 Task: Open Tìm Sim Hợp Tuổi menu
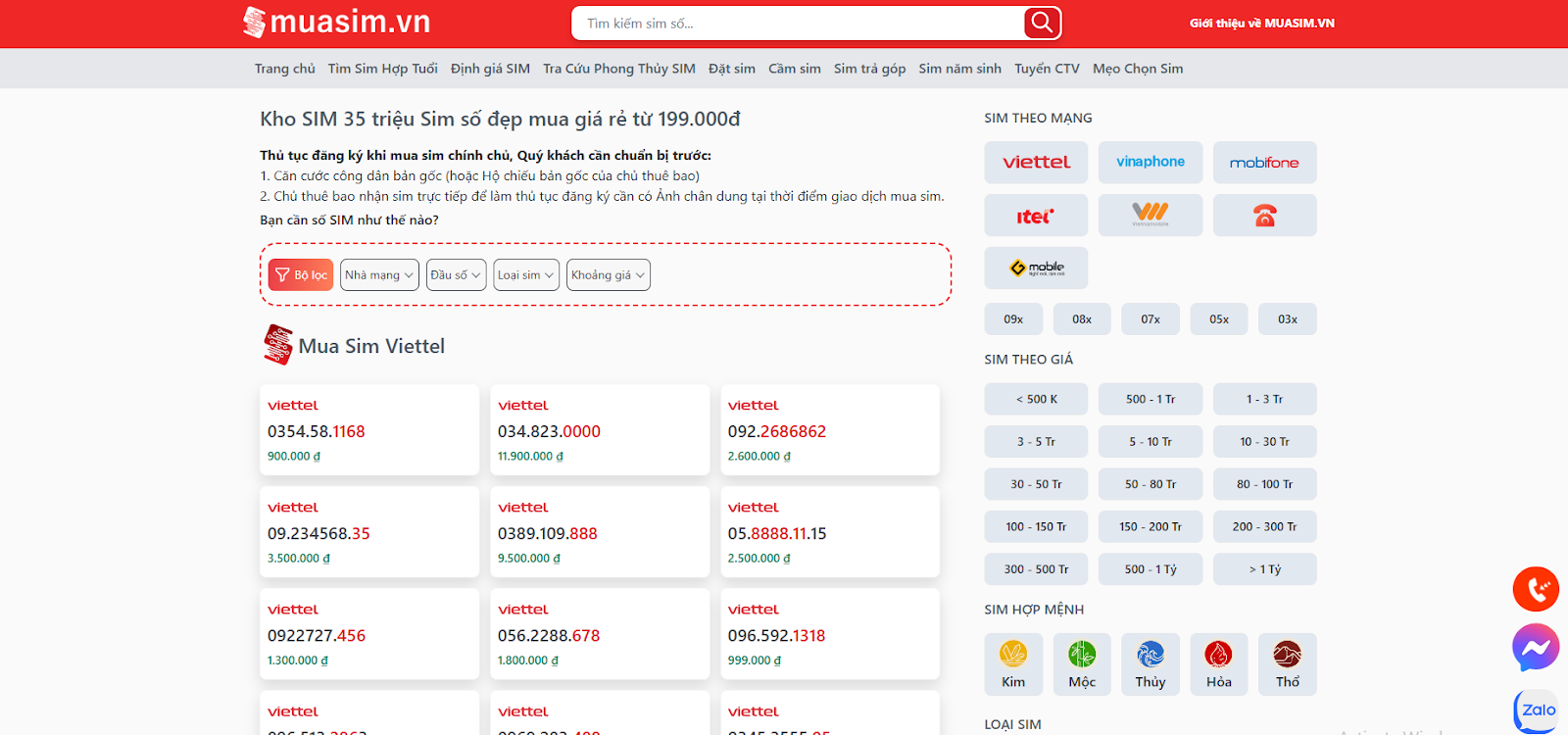[x=383, y=69]
